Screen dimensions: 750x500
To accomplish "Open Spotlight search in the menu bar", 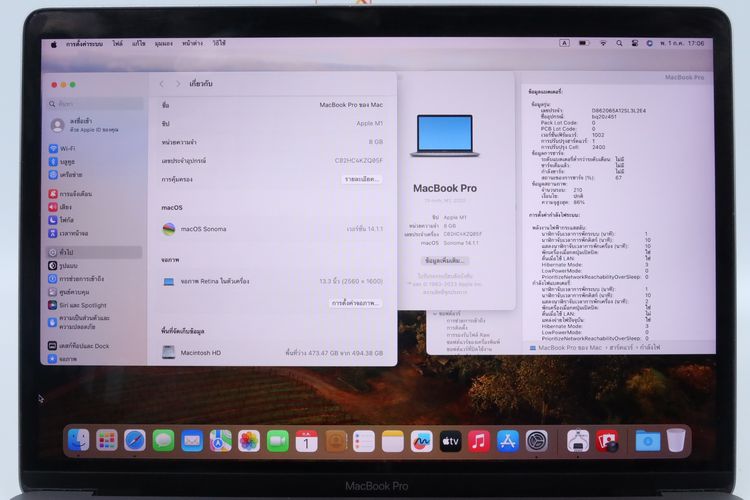I will (x=619, y=43).
